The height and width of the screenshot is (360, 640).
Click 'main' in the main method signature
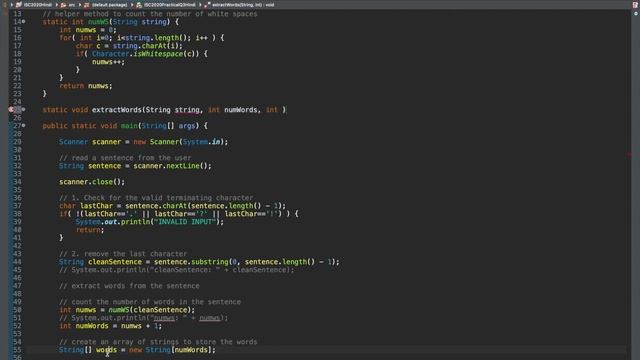129,125
